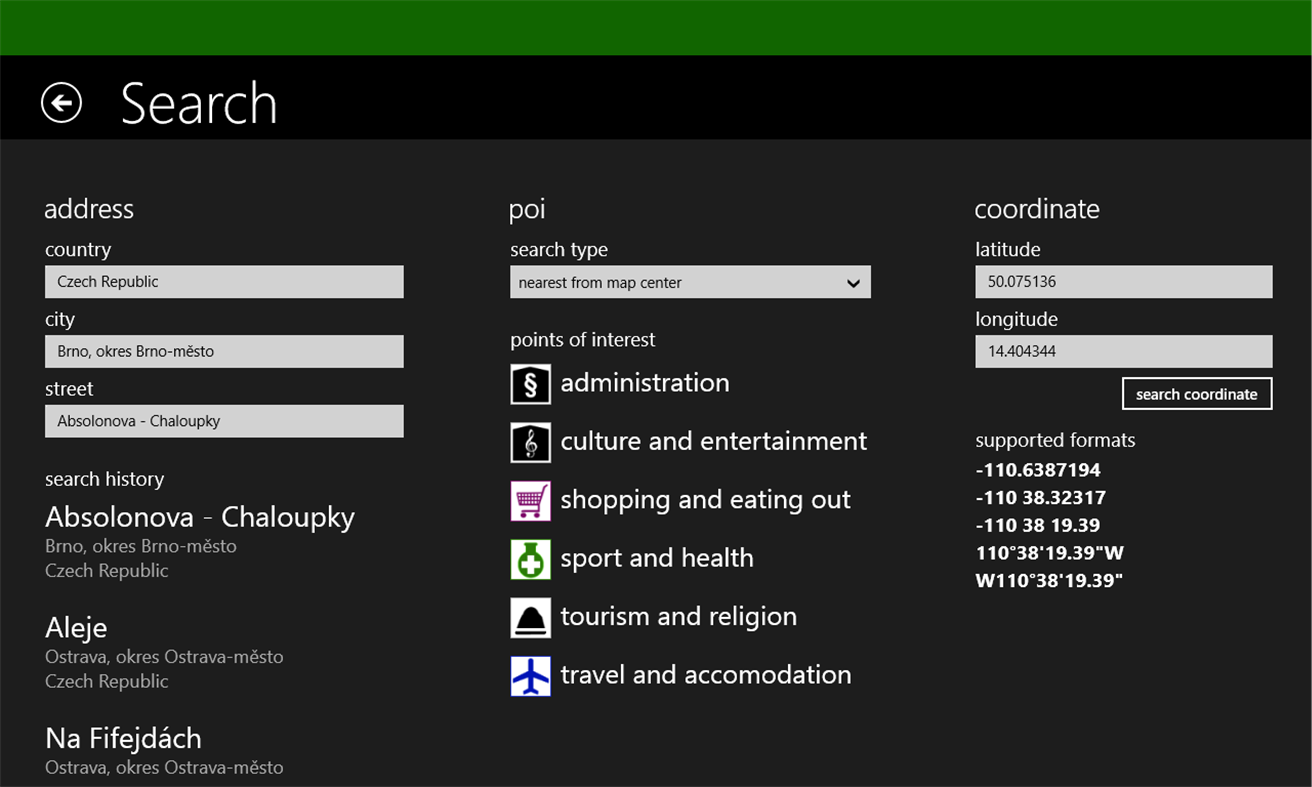This screenshot has width=1312, height=787.
Task: Click the shopping and eating out cart icon
Action: click(530, 500)
